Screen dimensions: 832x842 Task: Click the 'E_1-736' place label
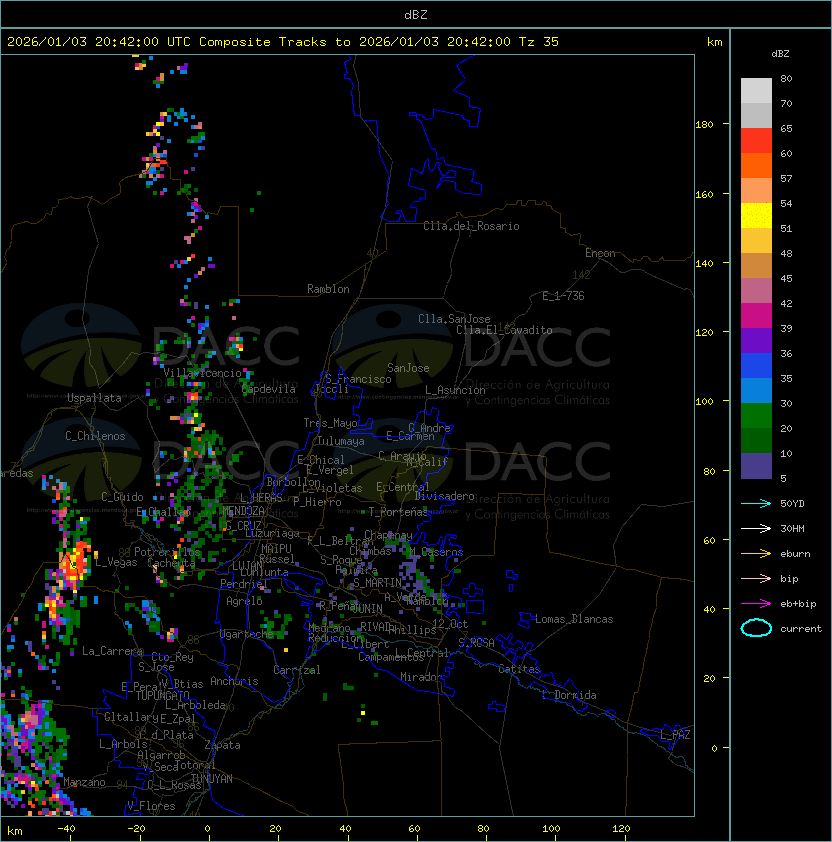(563, 296)
